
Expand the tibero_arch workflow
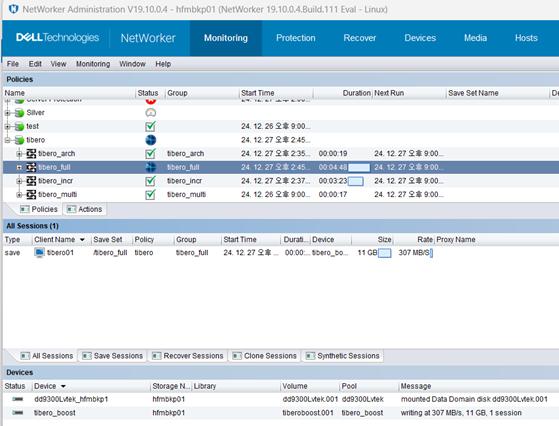[x=19, y=154]
